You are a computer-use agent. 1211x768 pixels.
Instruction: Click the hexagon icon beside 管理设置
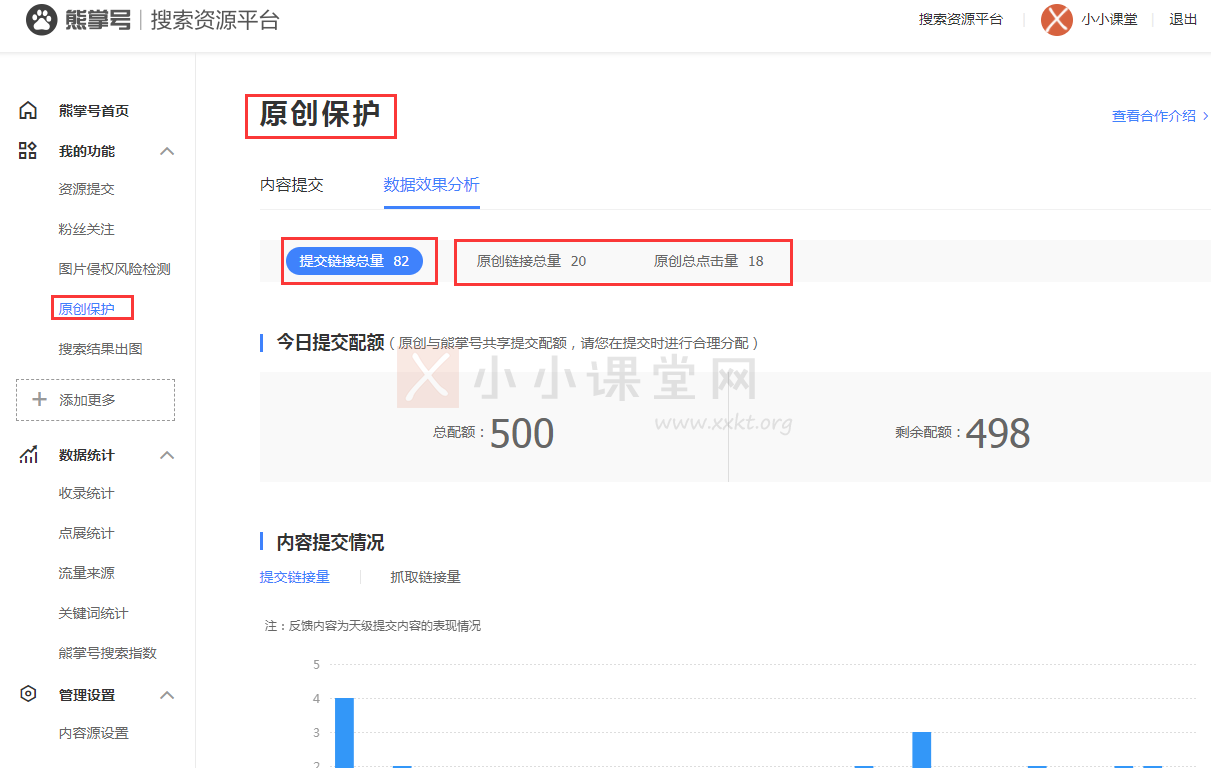(x=28, y=694)
